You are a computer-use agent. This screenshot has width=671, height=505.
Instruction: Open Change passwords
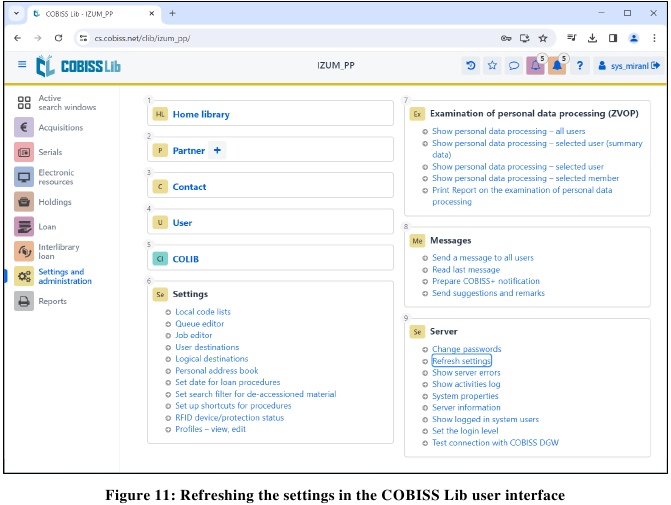466,349
